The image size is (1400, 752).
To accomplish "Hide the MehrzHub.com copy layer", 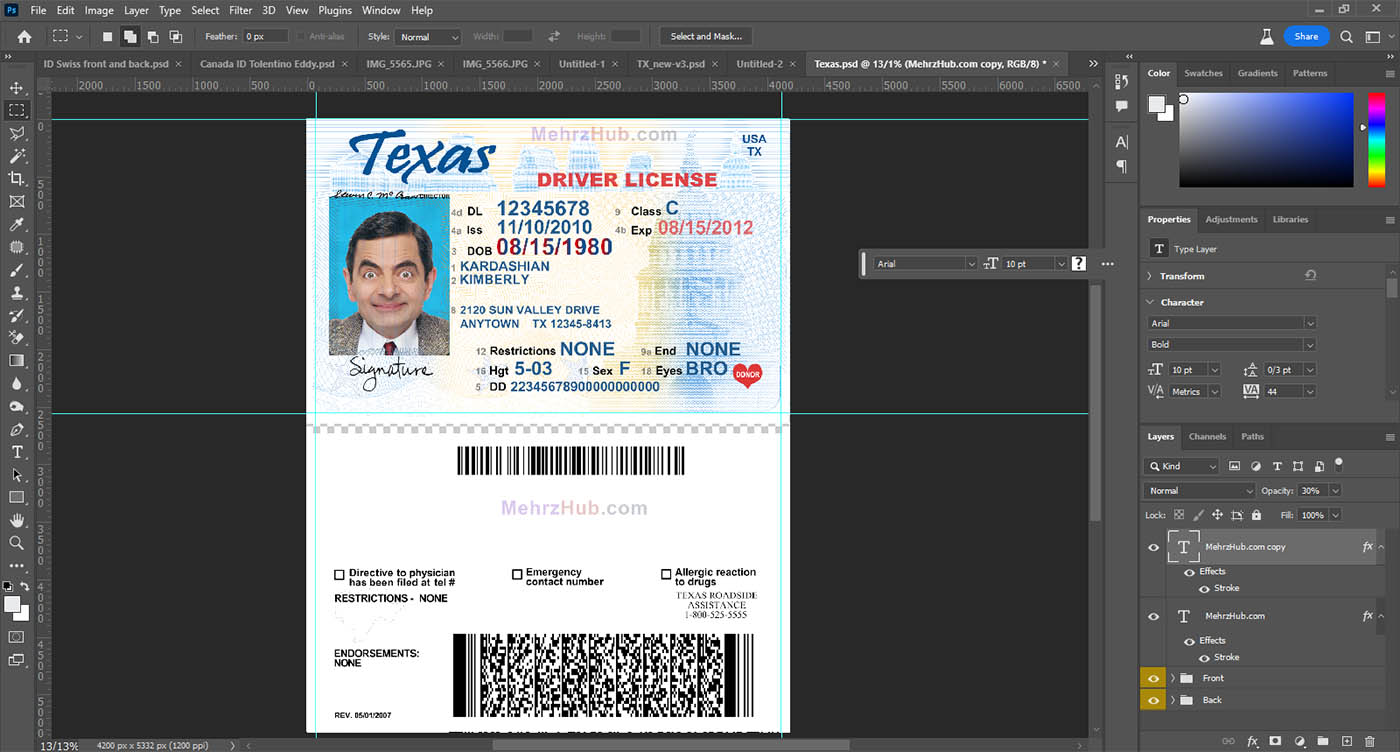I will [x=1153, y=547].
